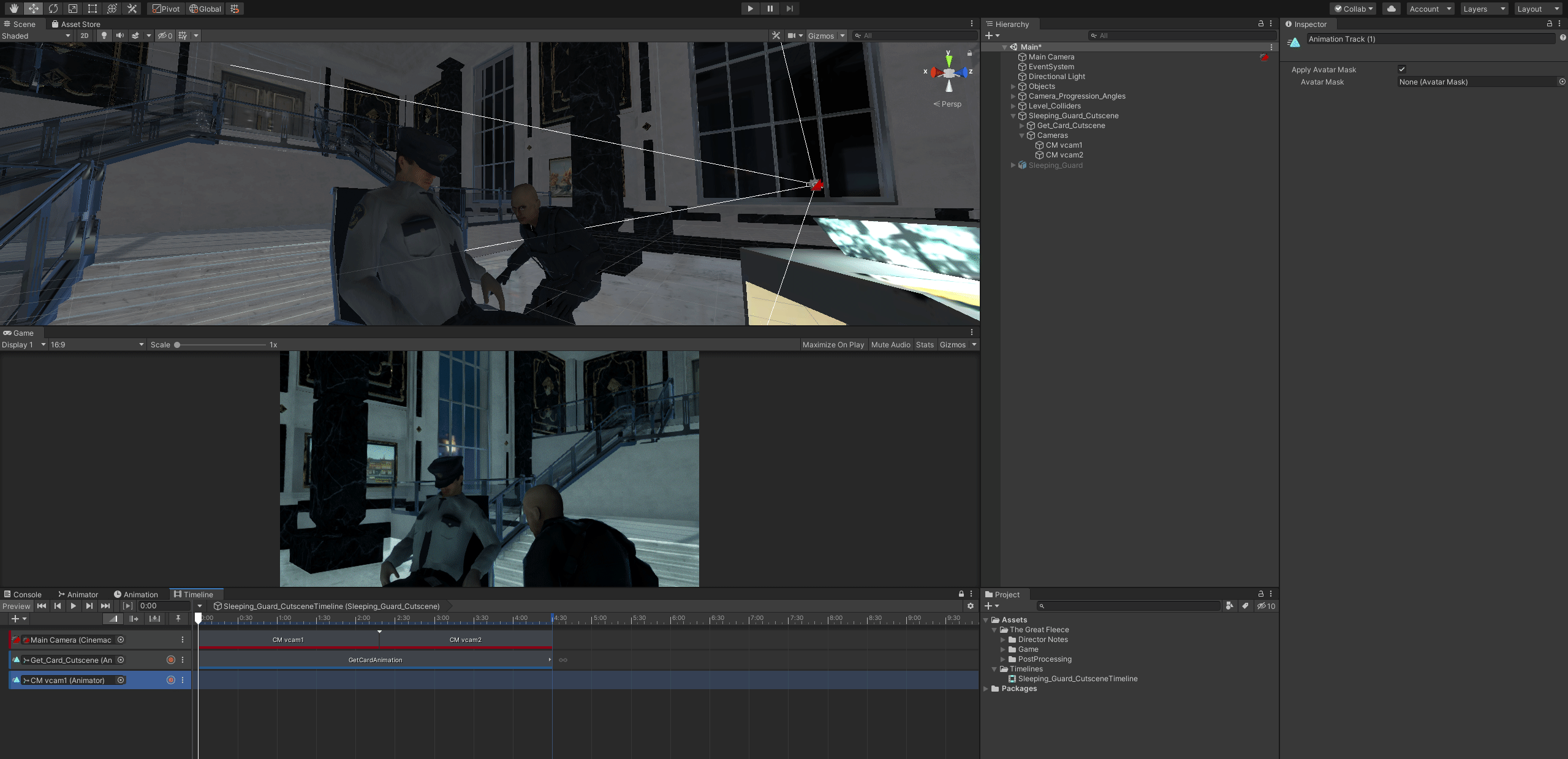Select the Hand tool in toolbar
Image resolution: width=1568 pixels, height=759 pixels.
[13, 9]
